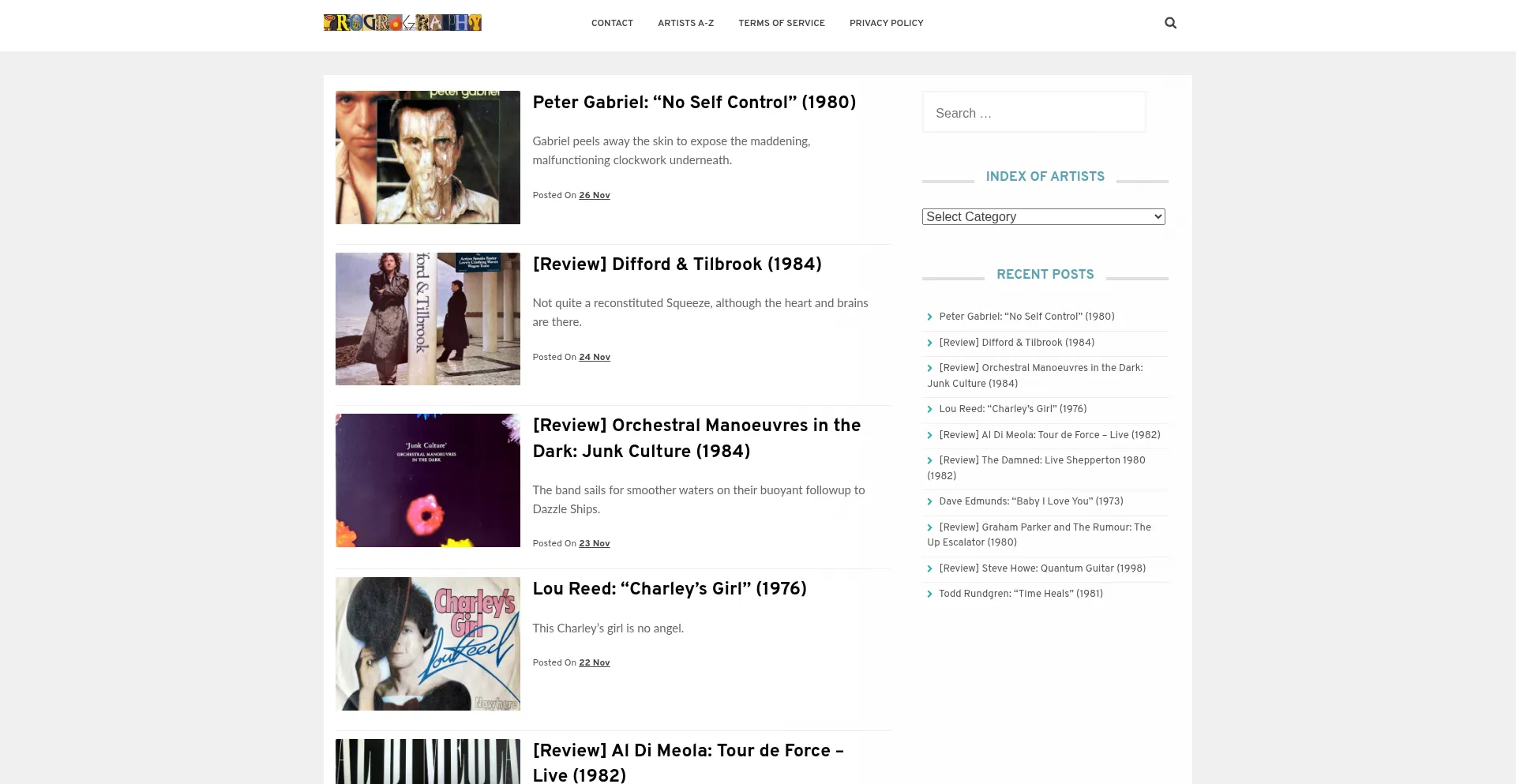
Task: Click in the sidebar Search input field
Action: (1034, 113)
